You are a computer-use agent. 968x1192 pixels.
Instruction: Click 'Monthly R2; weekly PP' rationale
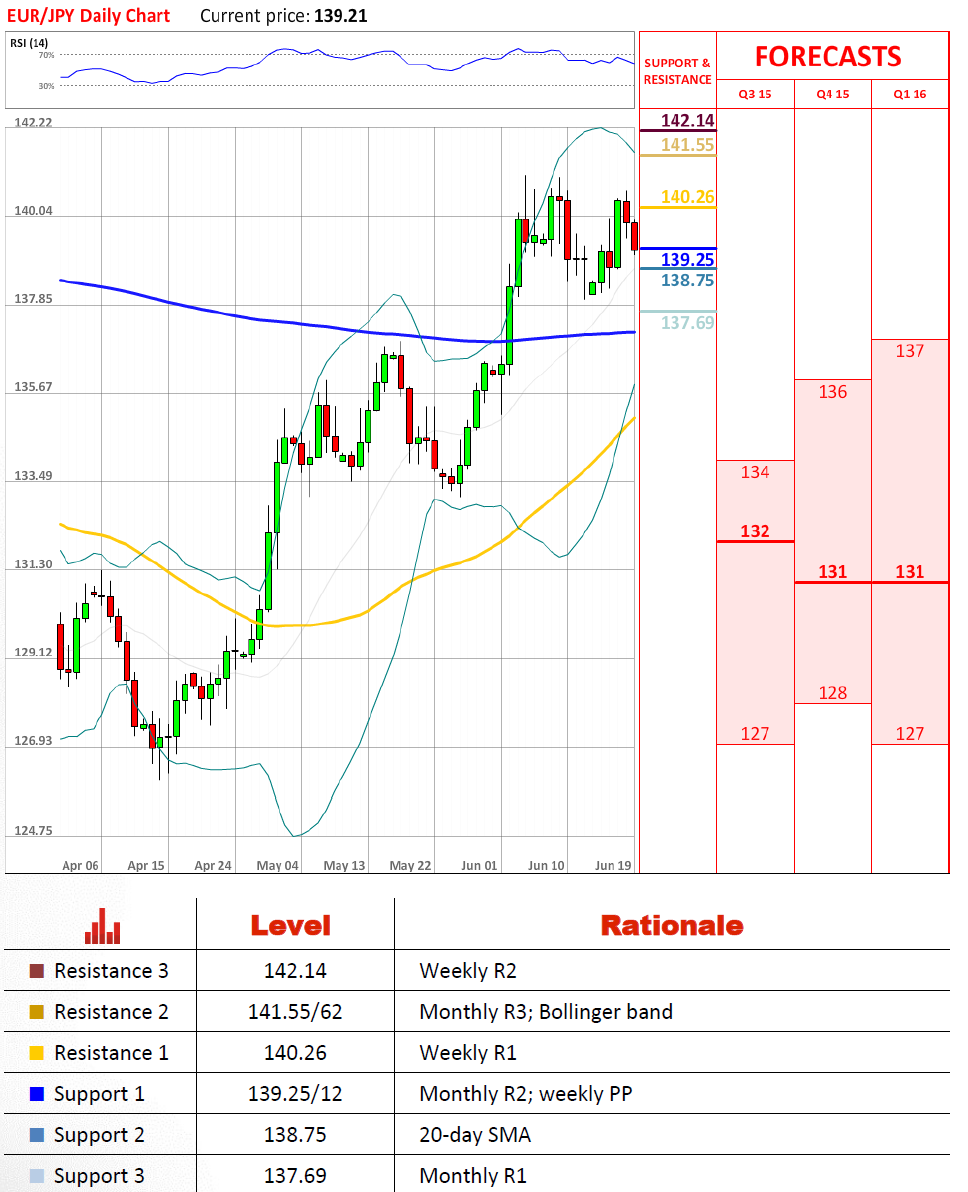tap(525, 1094)
